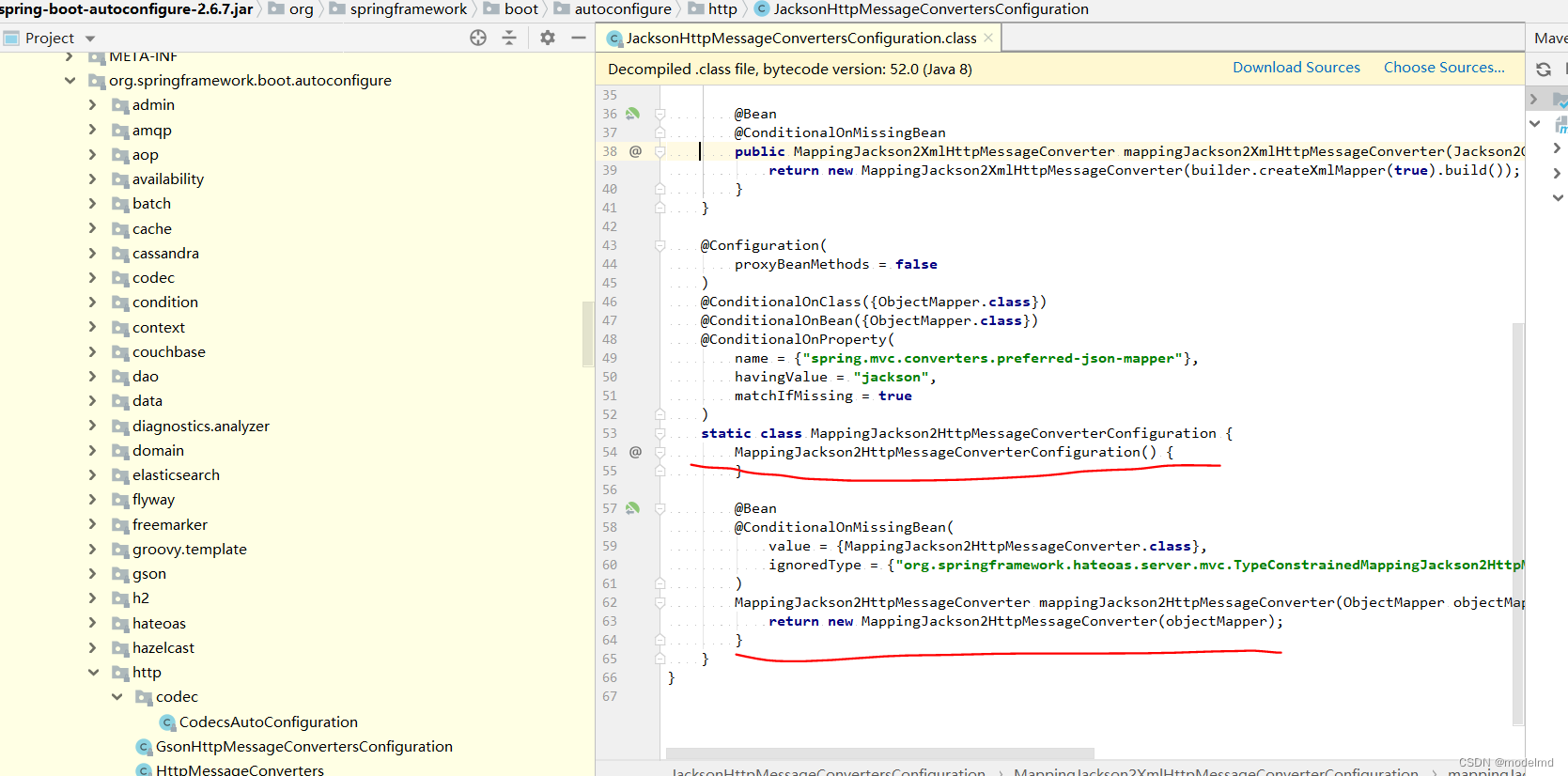The height and width of the screenshot is (776, 1568).
Task: Click the bean gutter icon on line 36
Action: tap(633, 114)
